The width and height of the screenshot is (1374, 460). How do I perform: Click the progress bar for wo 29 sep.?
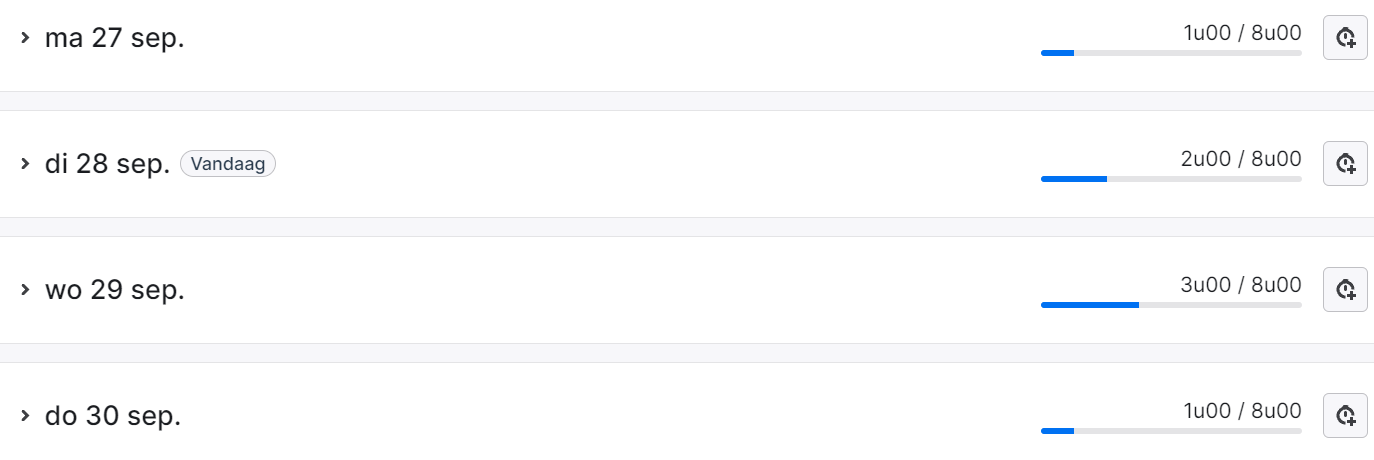click(x=1171, y=304)
